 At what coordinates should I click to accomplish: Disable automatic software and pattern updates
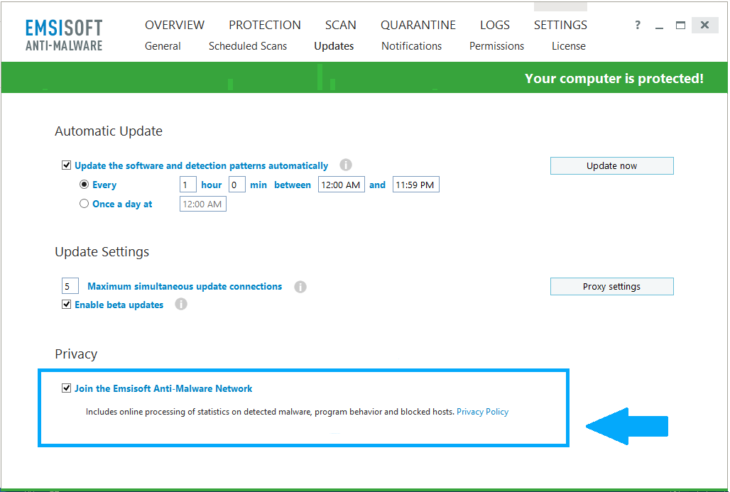coord(67,166)
